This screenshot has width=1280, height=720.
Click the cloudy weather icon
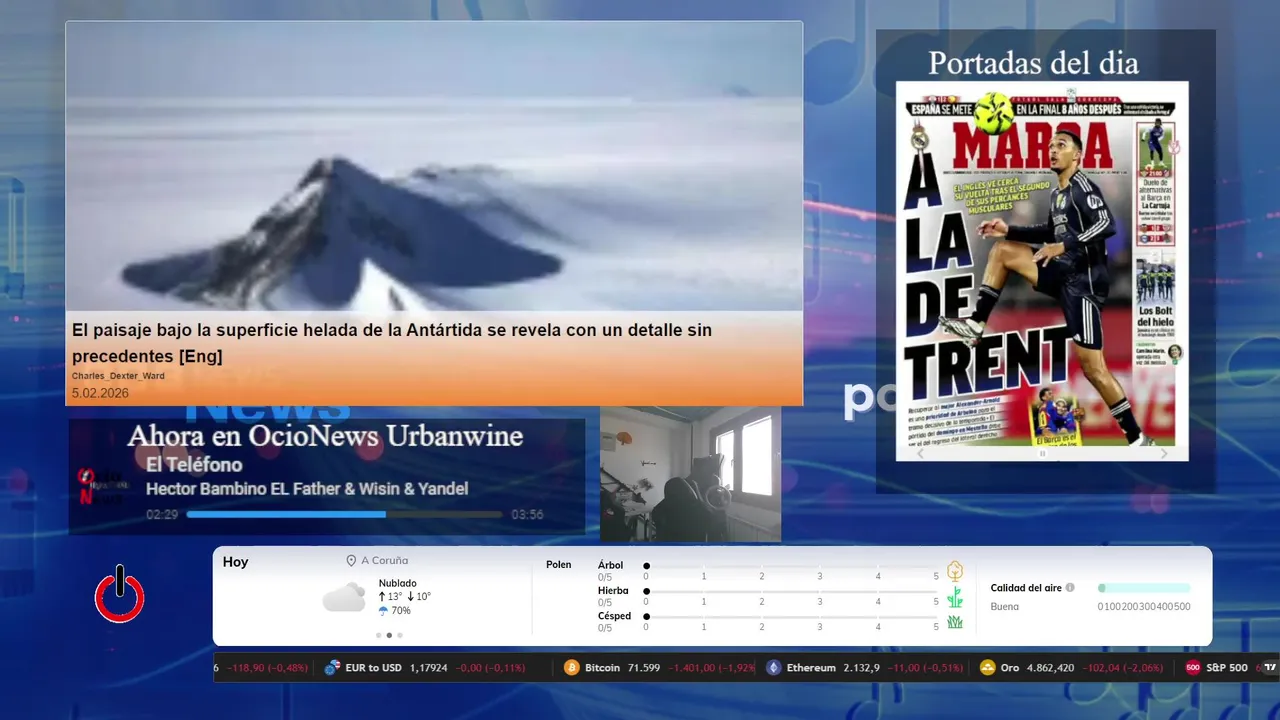point(344,597)
